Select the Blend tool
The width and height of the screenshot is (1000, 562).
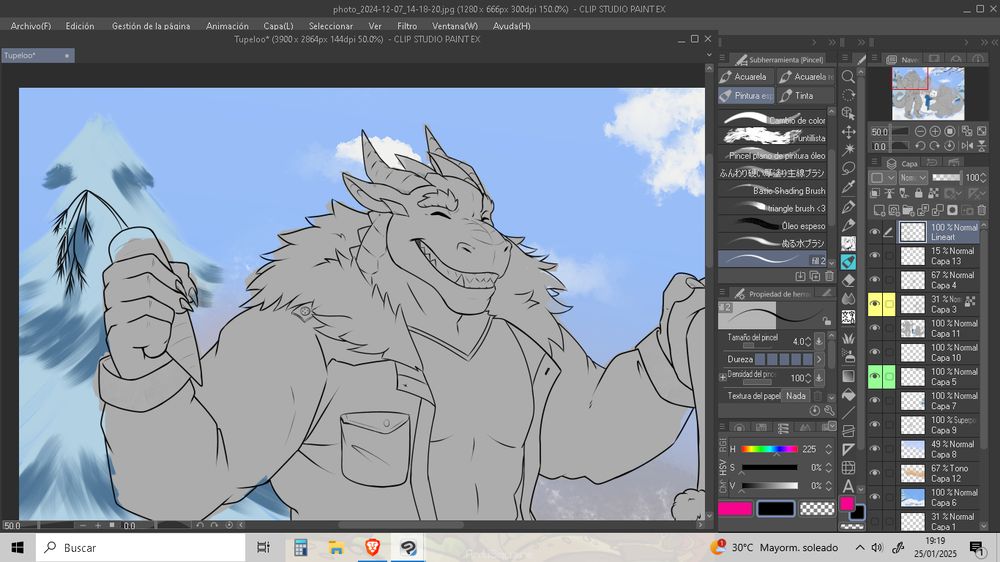[848, 299]
